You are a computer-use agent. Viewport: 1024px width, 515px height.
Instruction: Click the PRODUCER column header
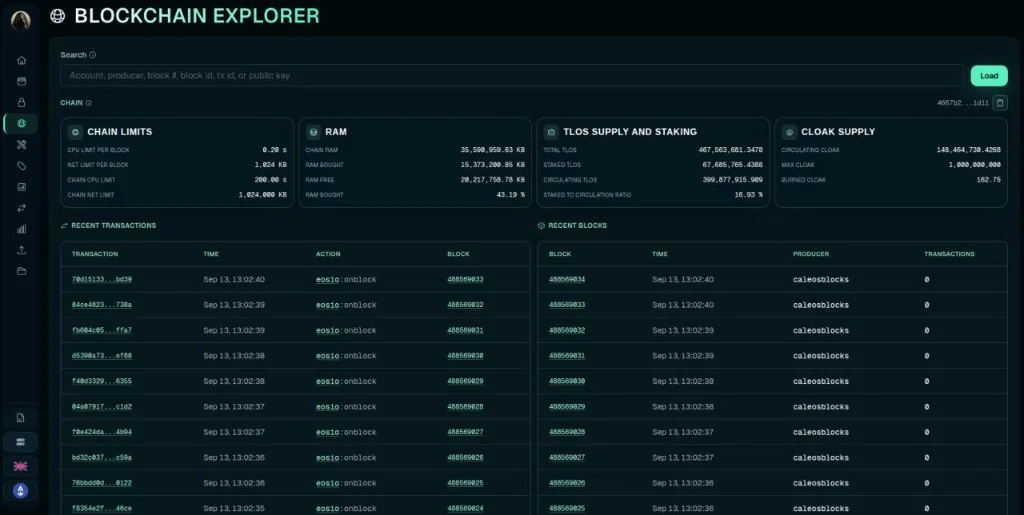[x=810, y=254]
